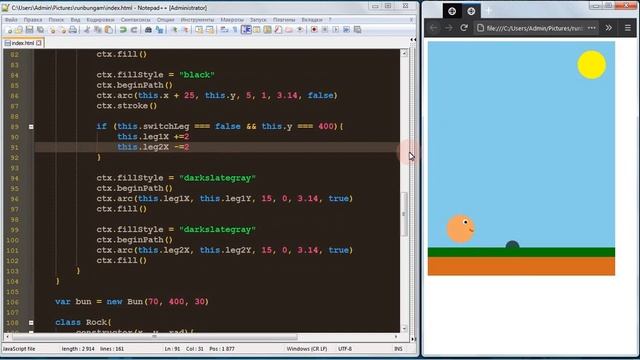Image resolution: width=640 pixels, height=360 pixels.
Task: Click the Replace toolbar icon
Action: (159, 29)
